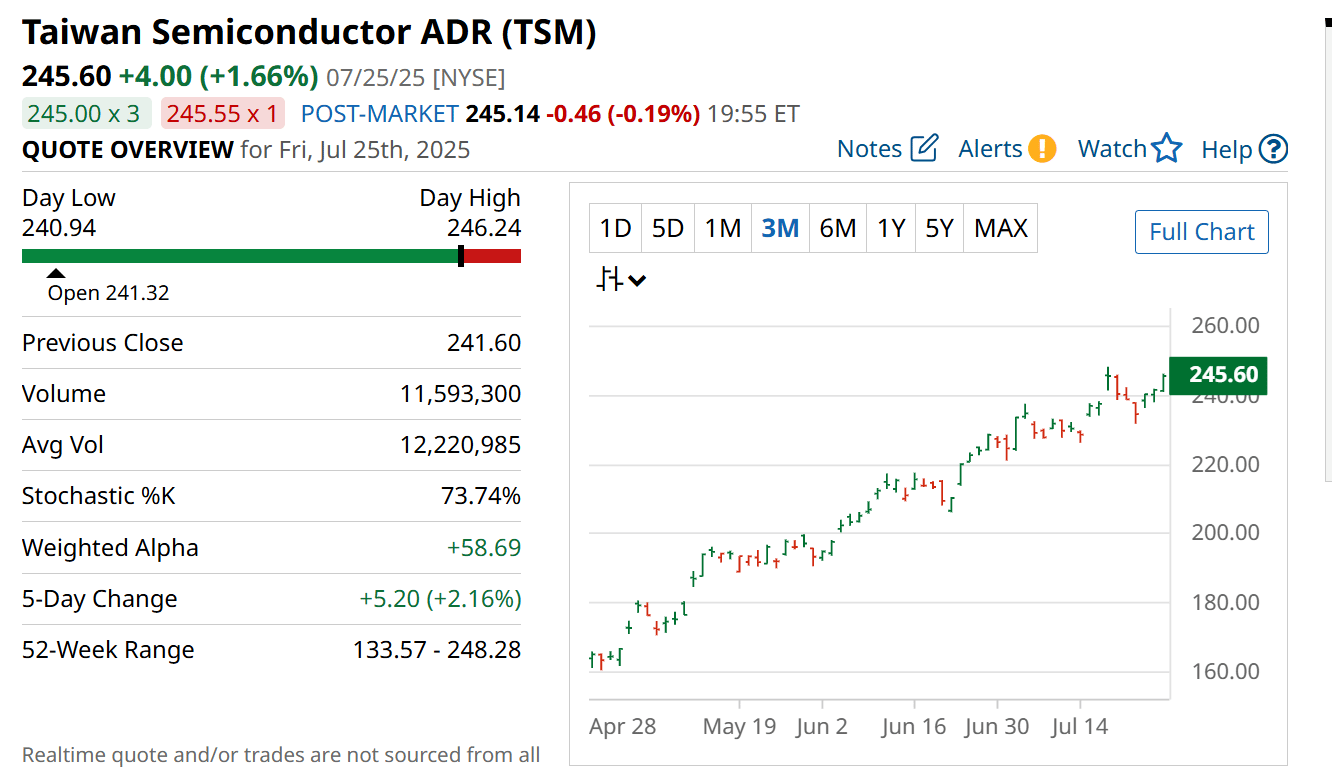Switch chart to 6M period

[x=838, y=229]
